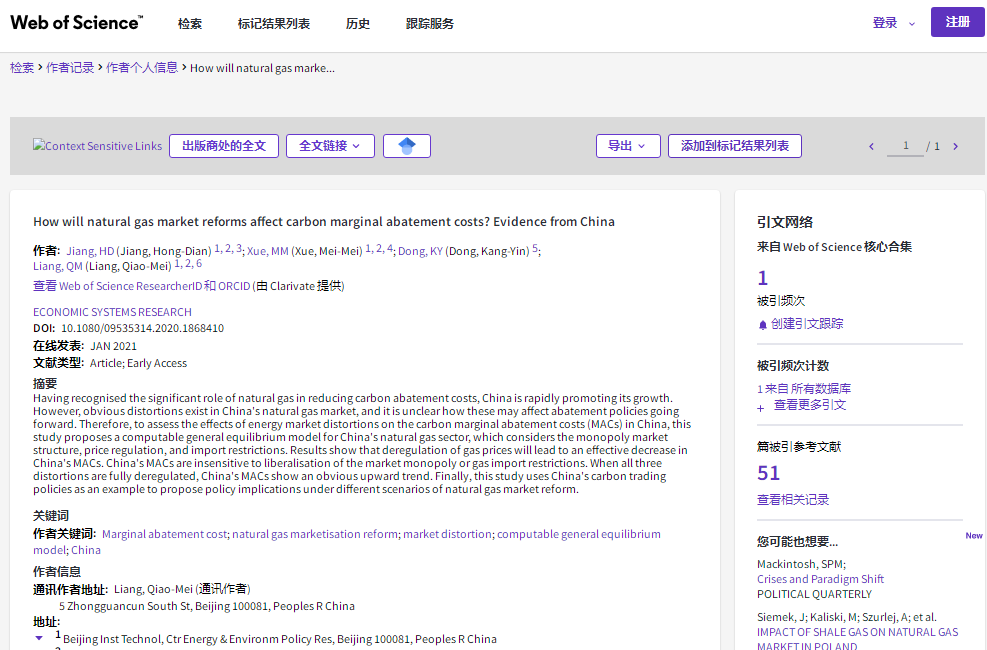The image size is (987, 650).
Task: Switch to the 历史 section
Action: tap(357, 22)
